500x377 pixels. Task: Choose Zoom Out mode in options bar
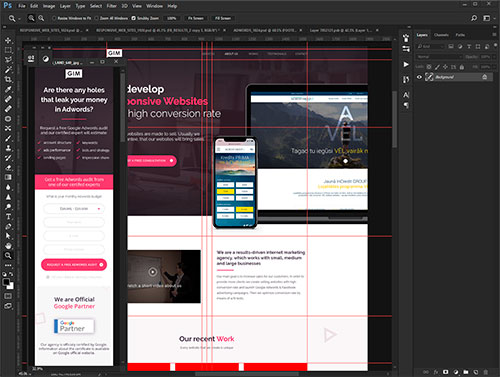tap(41, 18)
